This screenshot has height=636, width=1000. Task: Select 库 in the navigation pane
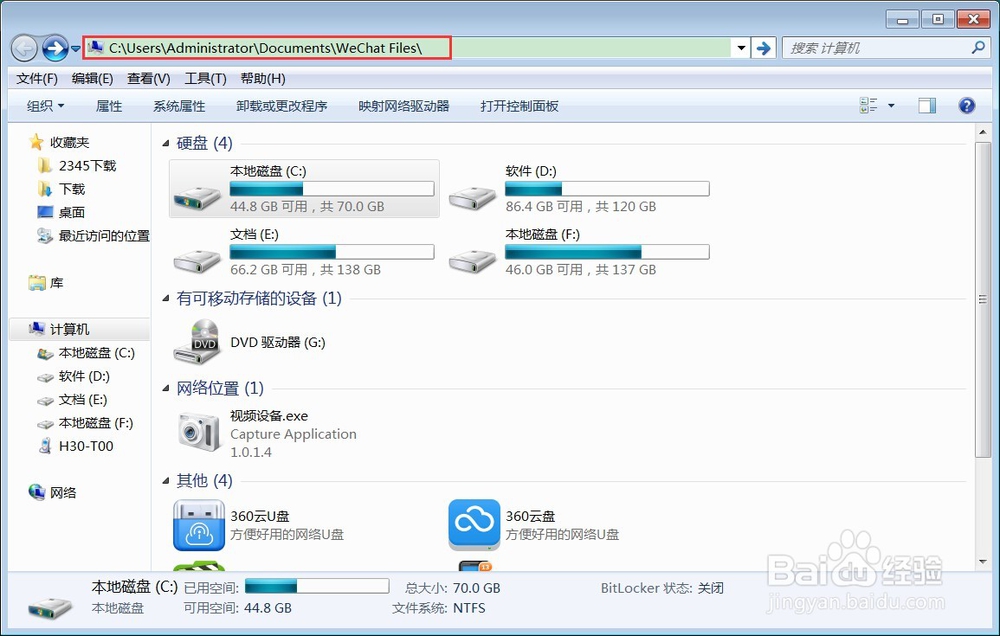(56, 283)
